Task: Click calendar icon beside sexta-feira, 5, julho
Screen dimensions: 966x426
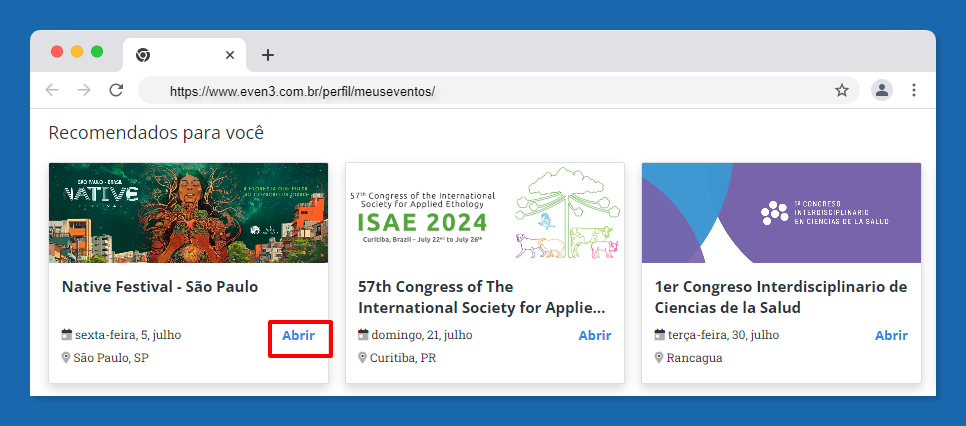Action: click(x=67, y=335)
